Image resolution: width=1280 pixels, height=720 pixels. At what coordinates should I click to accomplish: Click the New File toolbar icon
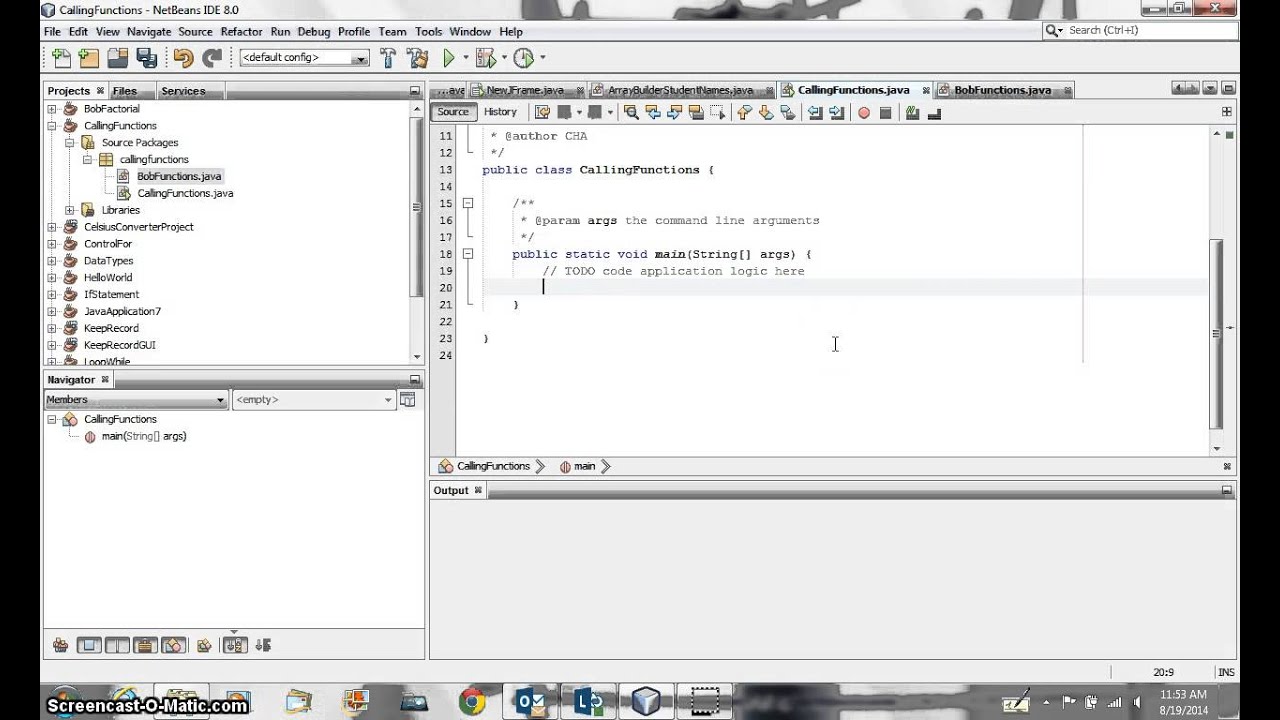click(x=60, y=58)
